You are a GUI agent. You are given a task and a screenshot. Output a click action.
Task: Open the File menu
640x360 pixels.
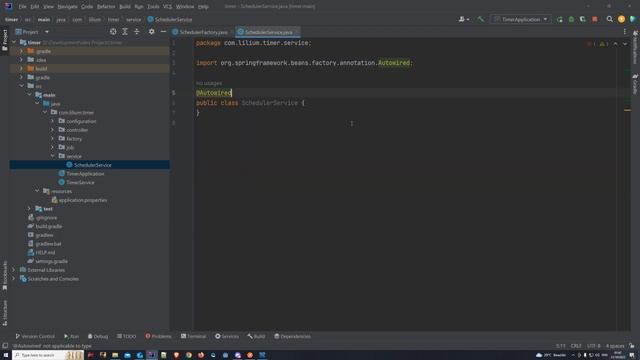pos(22,7)
